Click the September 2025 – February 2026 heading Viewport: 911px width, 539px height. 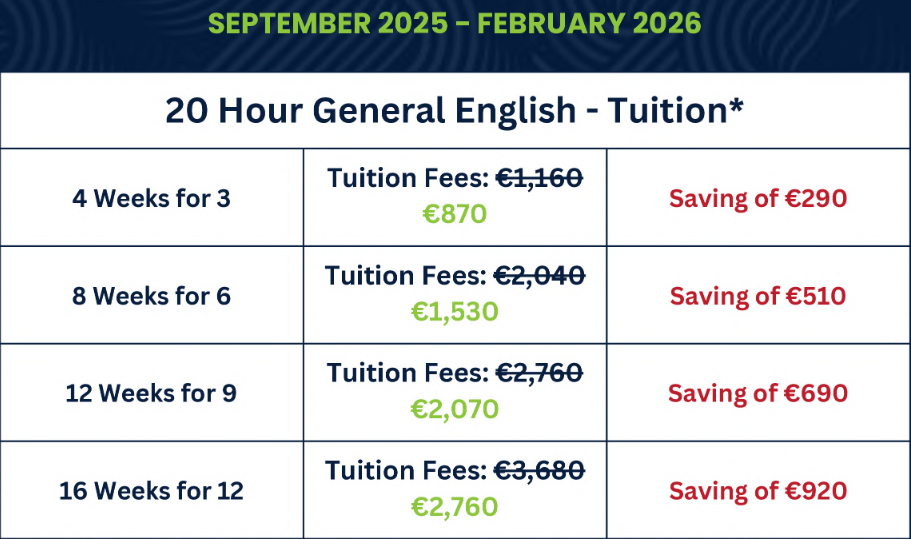pyautogui.click(x=455, y=23)
